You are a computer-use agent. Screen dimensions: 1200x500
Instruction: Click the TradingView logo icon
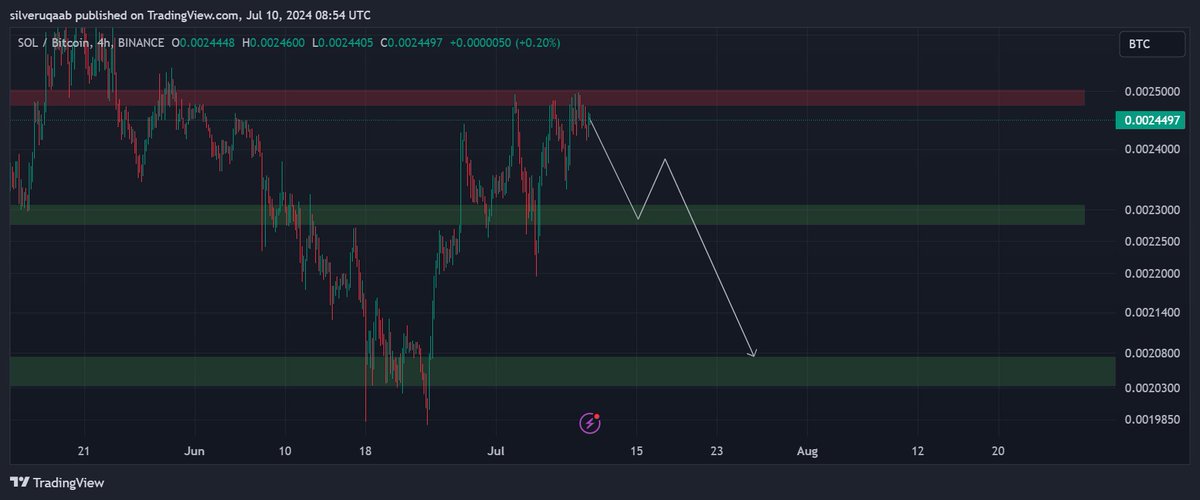pyautogui.click(x=20, y=482)
